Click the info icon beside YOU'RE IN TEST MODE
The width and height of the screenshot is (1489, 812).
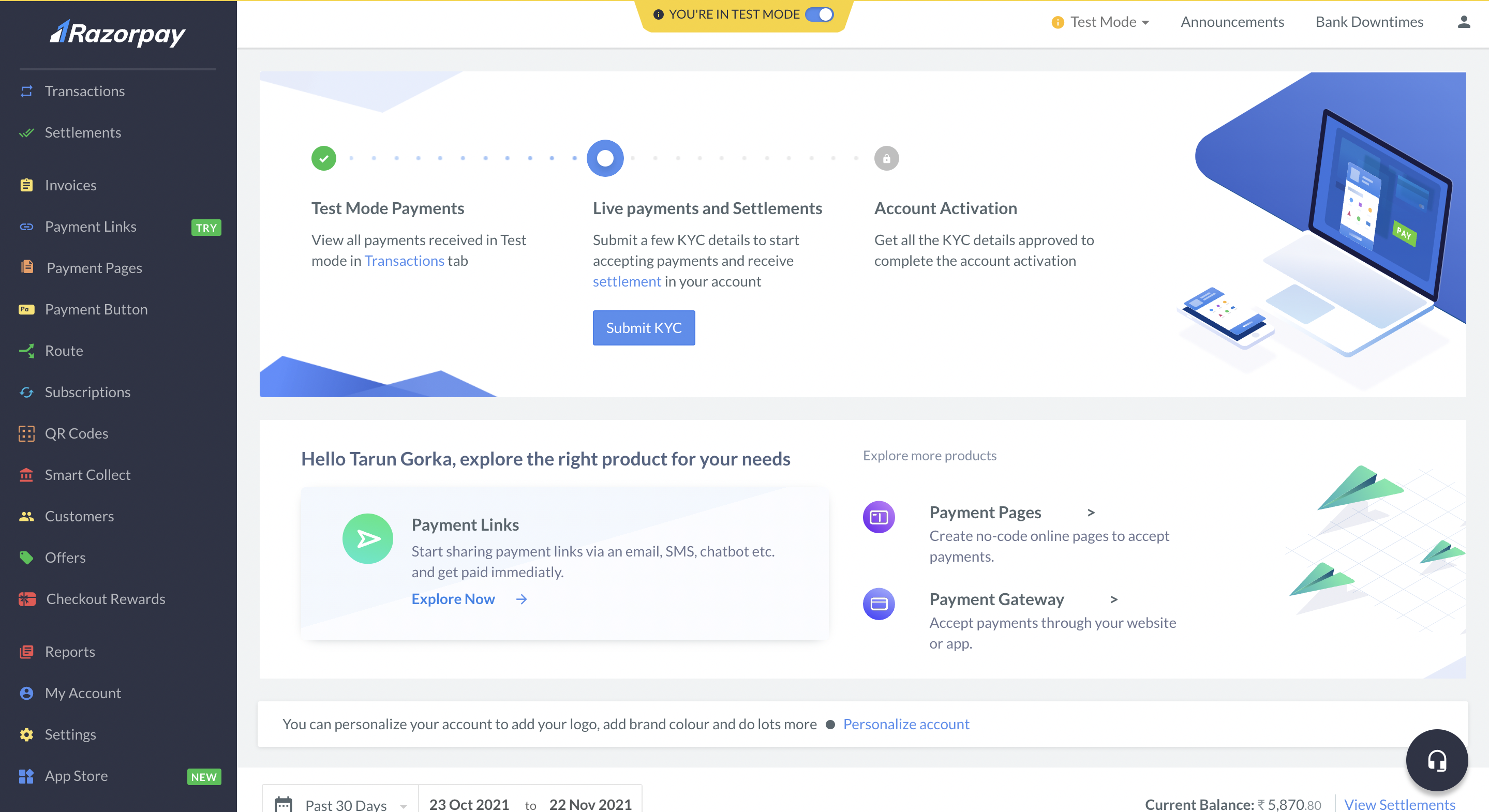658,14
